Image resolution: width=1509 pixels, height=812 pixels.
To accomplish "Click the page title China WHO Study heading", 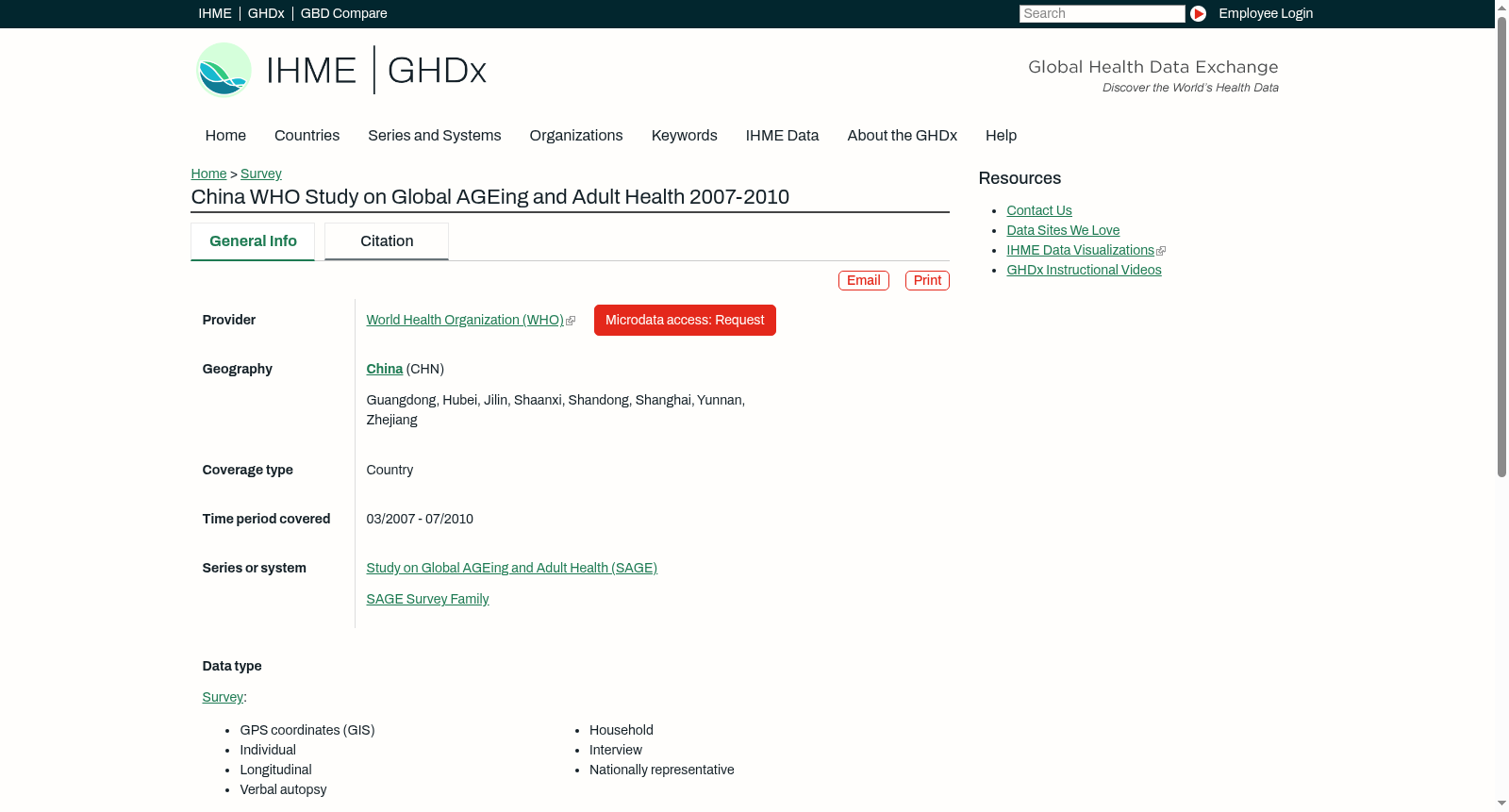I will point(490,197).
